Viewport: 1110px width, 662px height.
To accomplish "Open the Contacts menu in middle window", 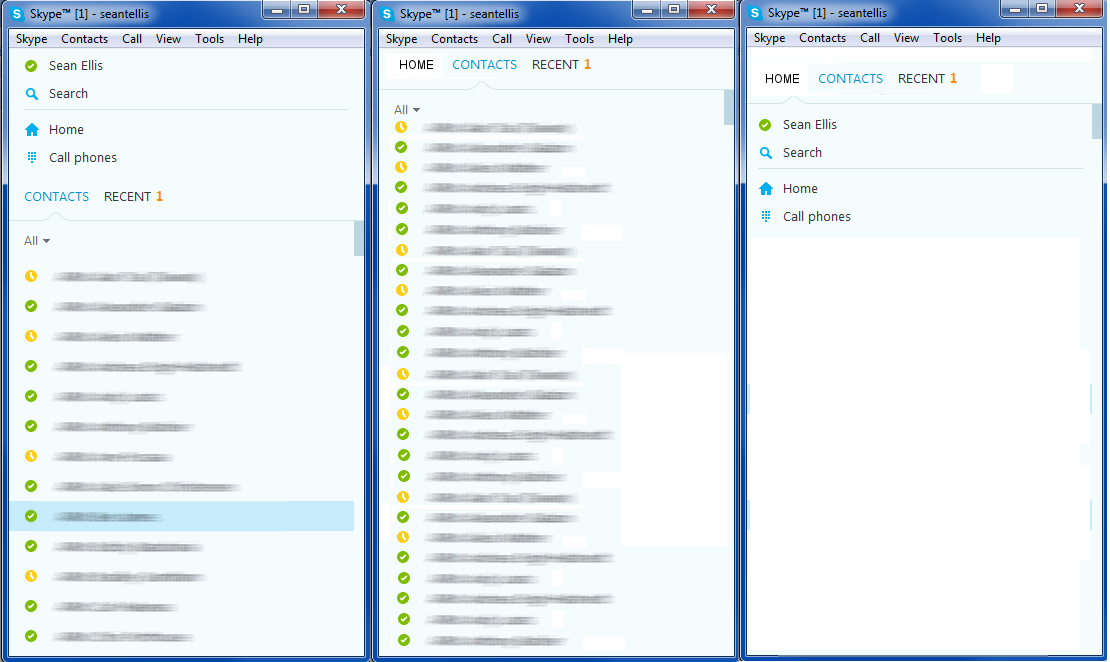I will click(454, 39).
